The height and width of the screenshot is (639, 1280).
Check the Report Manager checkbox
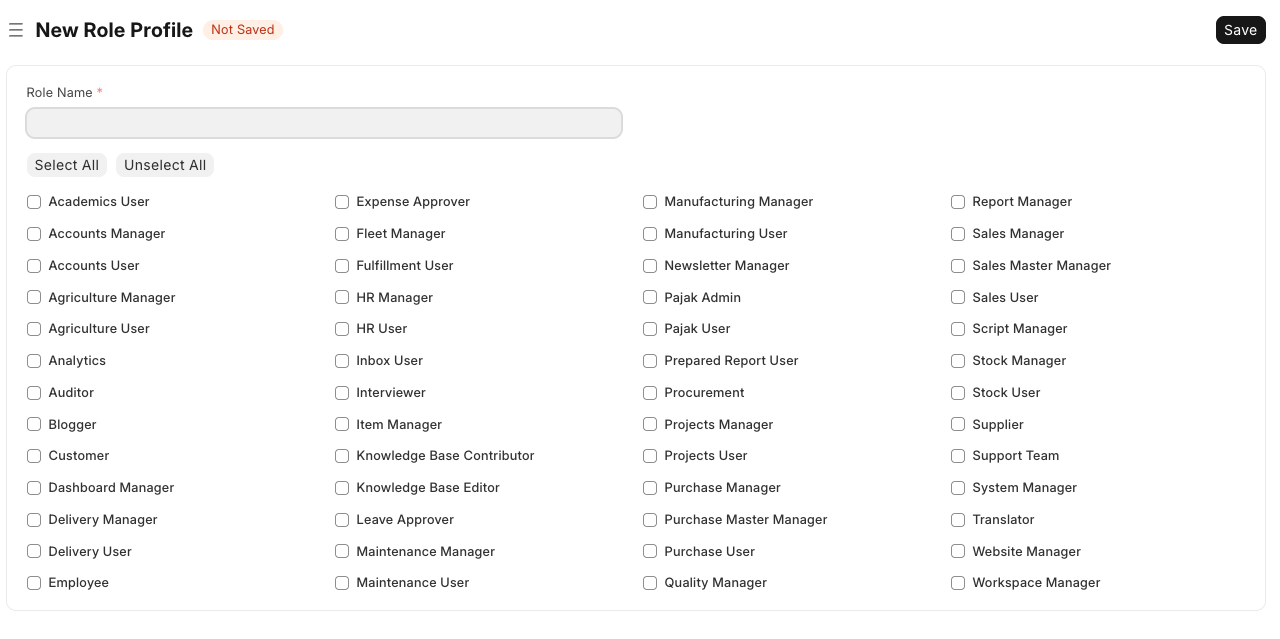click(958, 202)
